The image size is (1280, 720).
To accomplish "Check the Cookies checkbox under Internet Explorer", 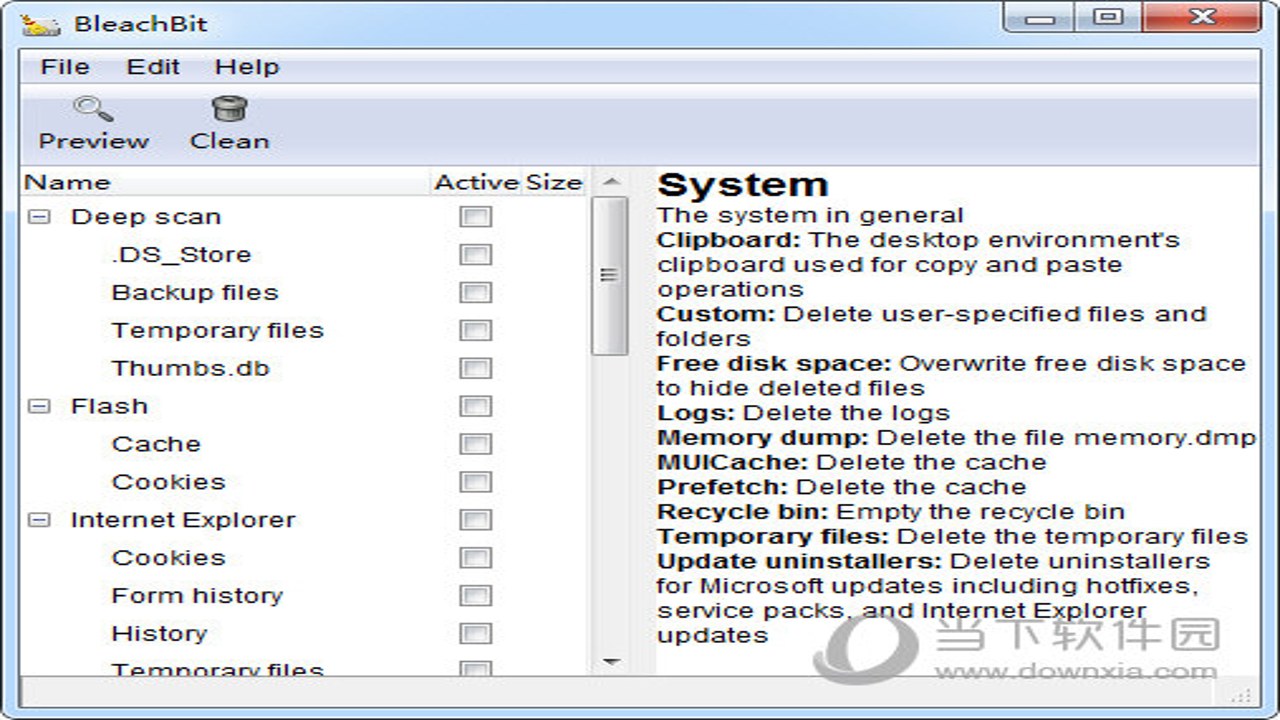I will pos(476,558).
